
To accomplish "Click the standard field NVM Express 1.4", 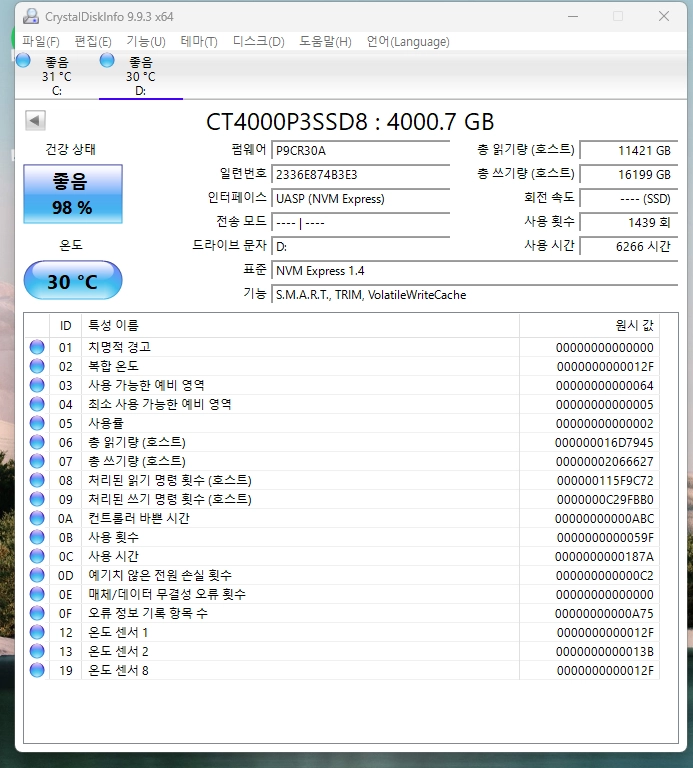I will (x=475, y=270).
